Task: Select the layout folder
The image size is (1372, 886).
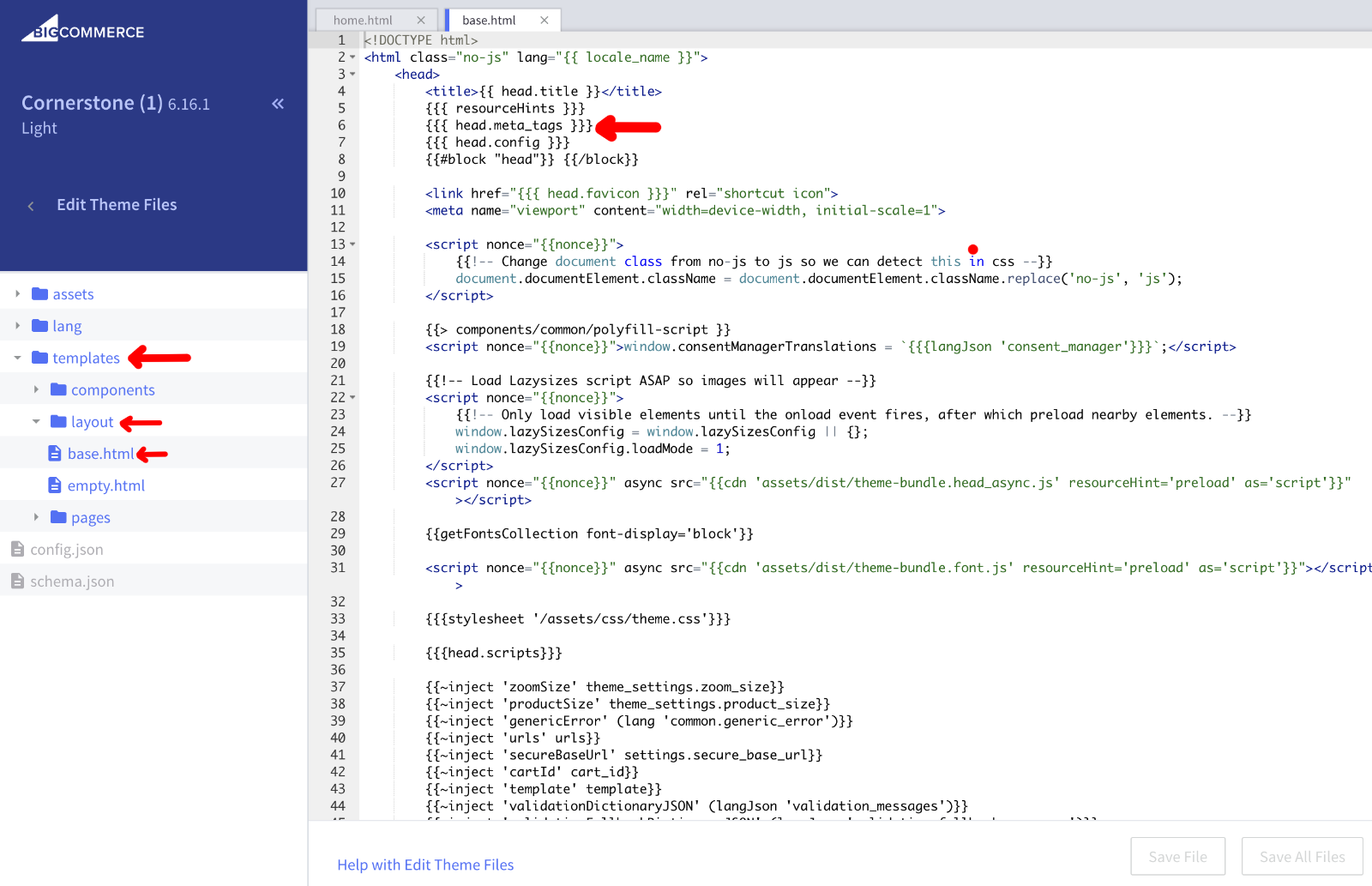Action: tap(93, 422)
